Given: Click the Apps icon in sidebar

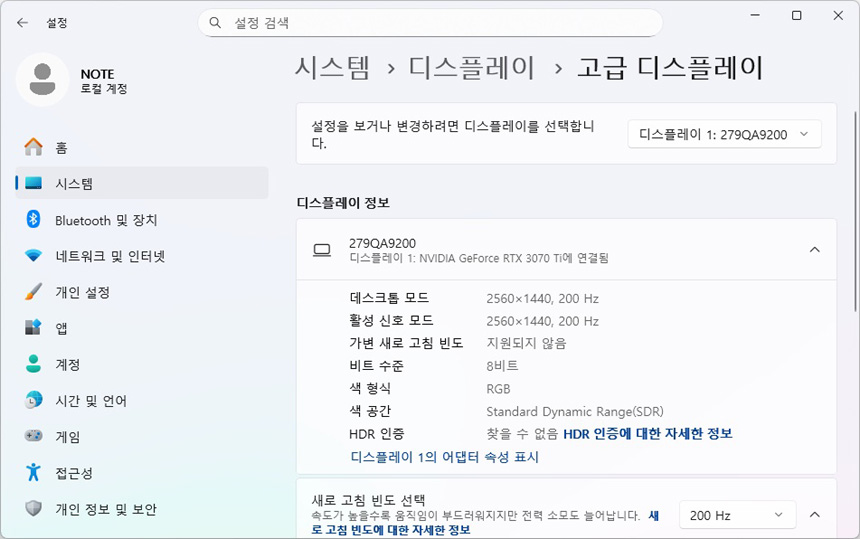Looking at the screenshot, I should 34,328.
